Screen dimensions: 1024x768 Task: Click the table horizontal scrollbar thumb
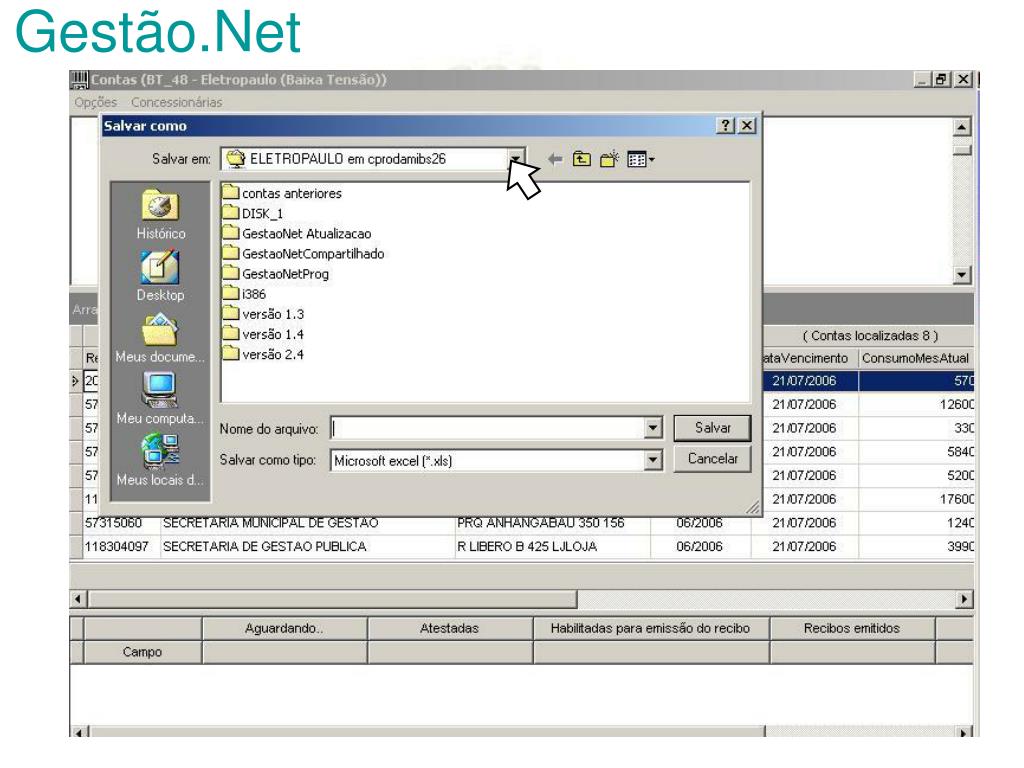[x=333, y=599]
